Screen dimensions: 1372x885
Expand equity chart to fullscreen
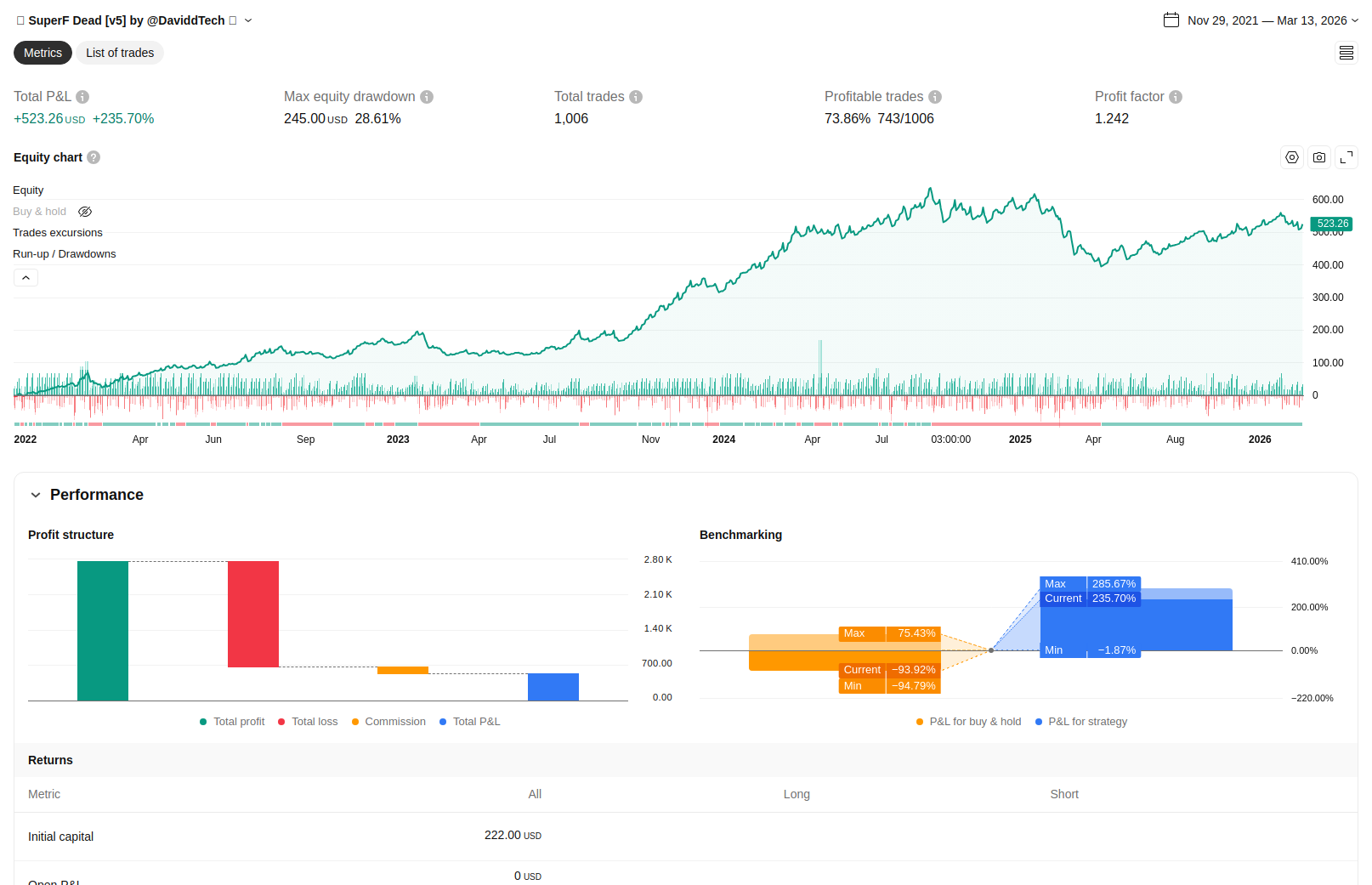coord(1346,157)
